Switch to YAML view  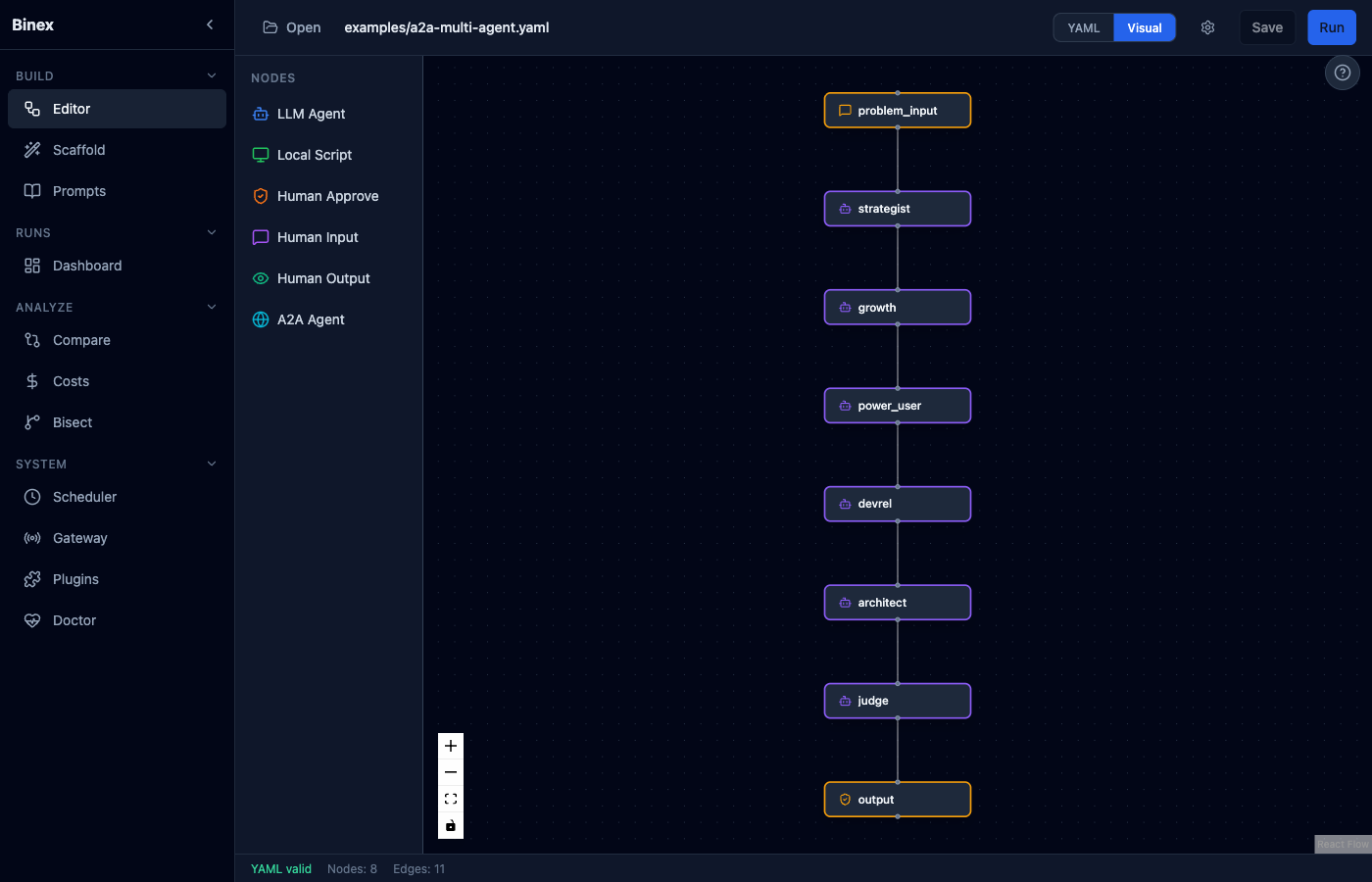pos(1083,27)
